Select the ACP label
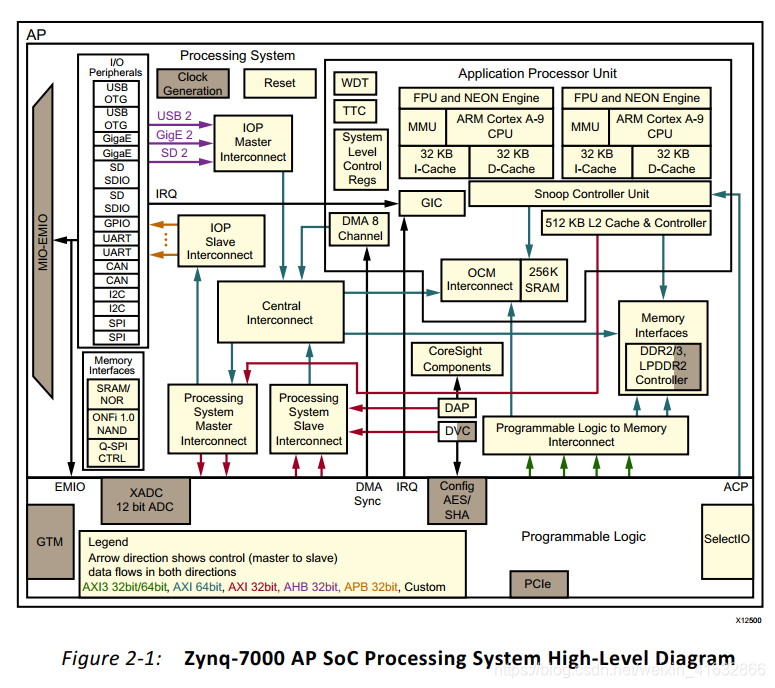 pyautogui.click(x=735, y=487)
